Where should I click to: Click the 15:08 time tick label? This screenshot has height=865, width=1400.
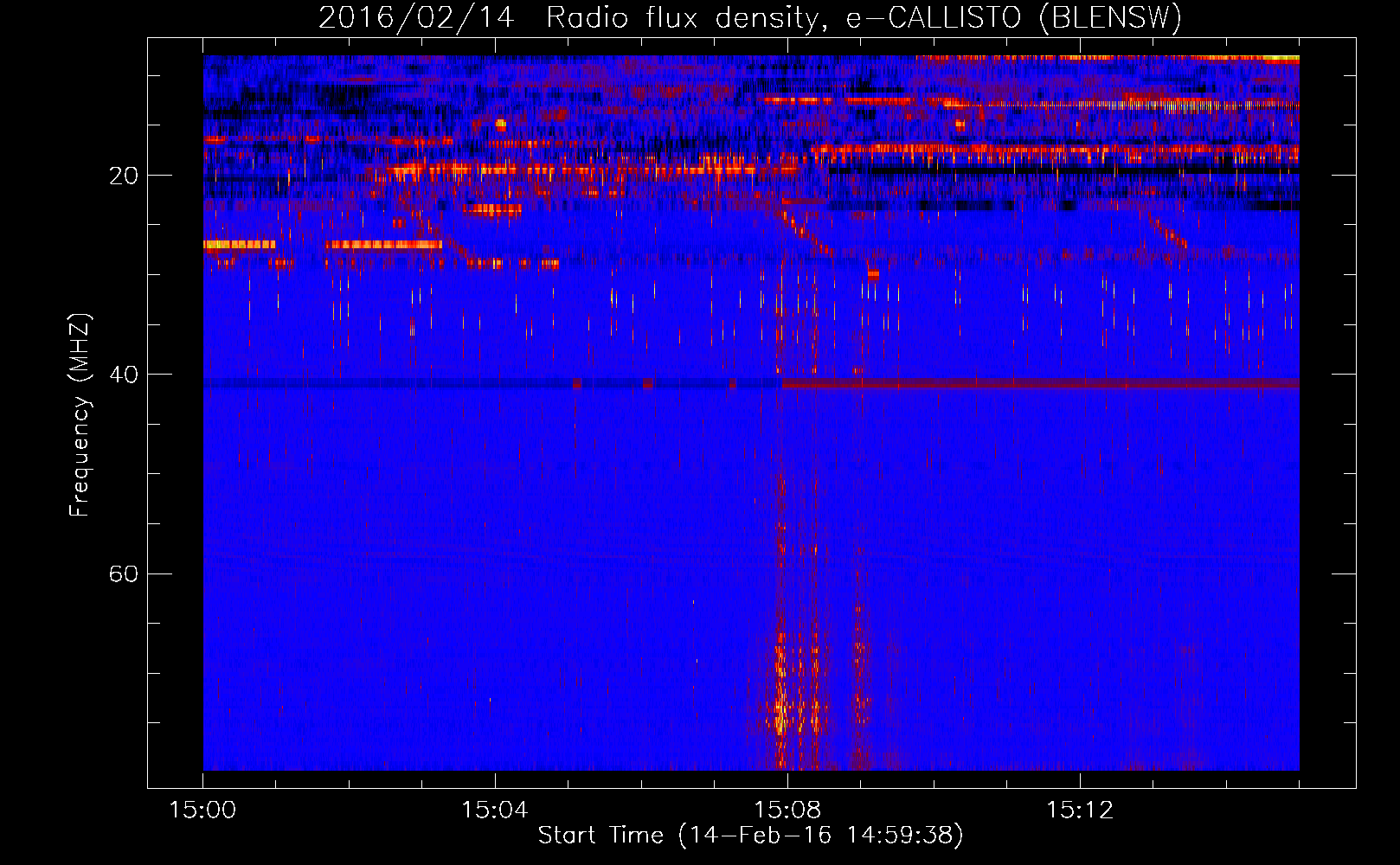[x=787, y=811]
